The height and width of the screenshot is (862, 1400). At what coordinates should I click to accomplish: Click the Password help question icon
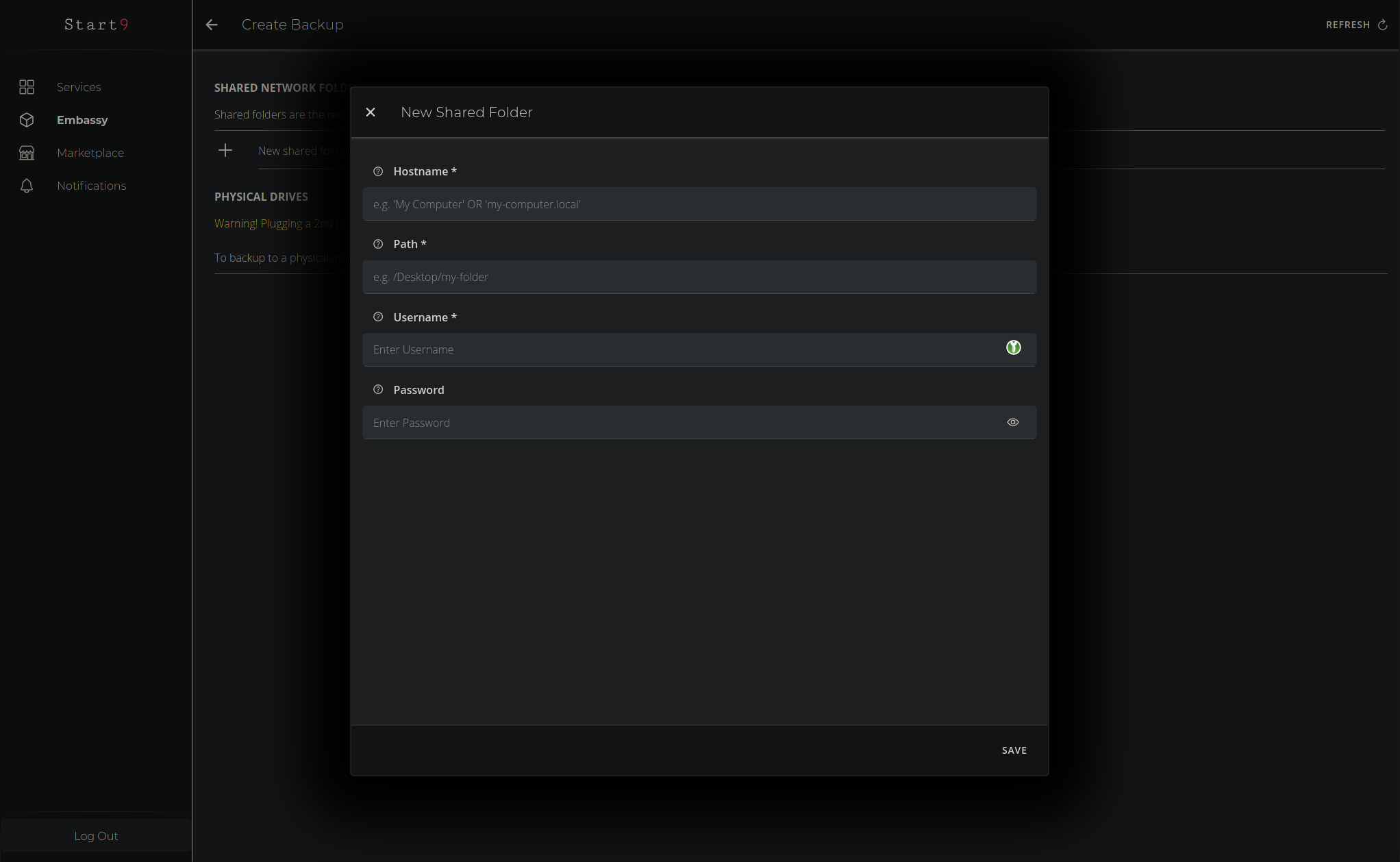pos(378,390)
